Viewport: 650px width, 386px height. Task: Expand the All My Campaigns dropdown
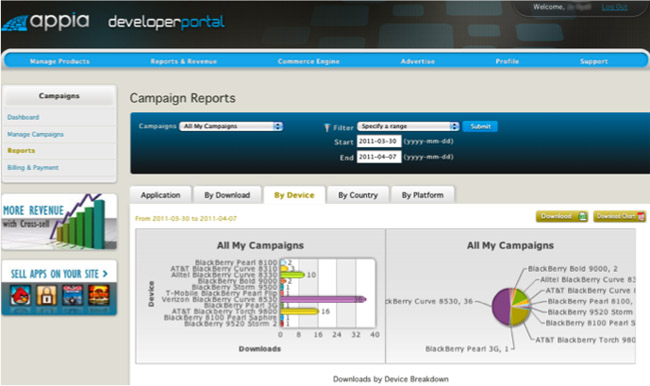(231, 126)
